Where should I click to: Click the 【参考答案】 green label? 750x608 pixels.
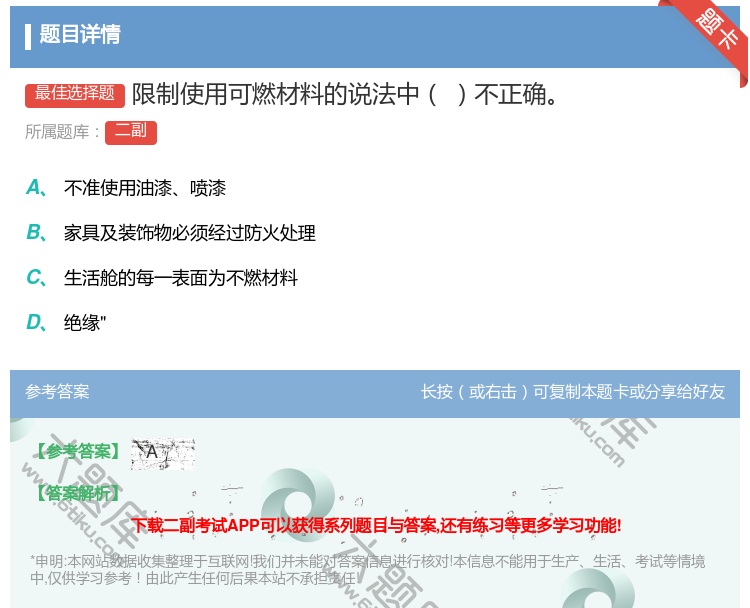[78, 452]
